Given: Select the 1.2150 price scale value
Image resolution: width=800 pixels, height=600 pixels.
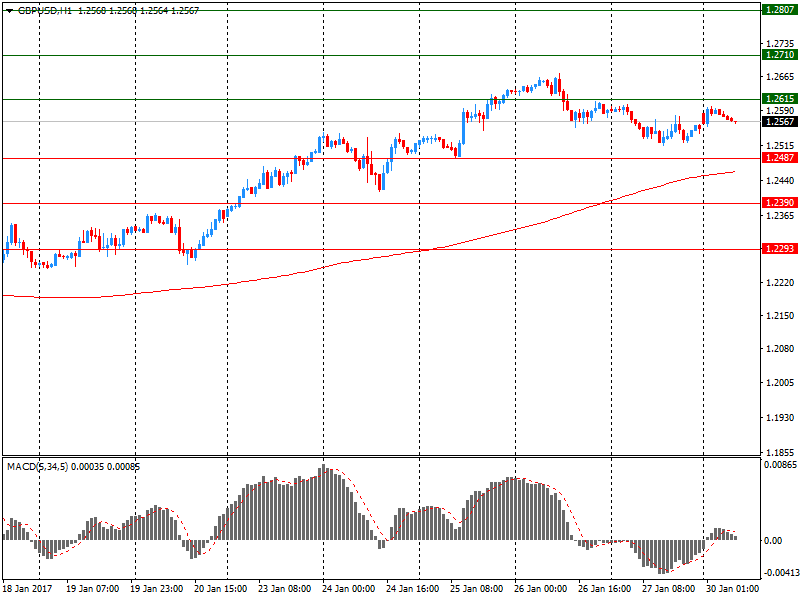Looking at the screenshot, I should (780, 315).
